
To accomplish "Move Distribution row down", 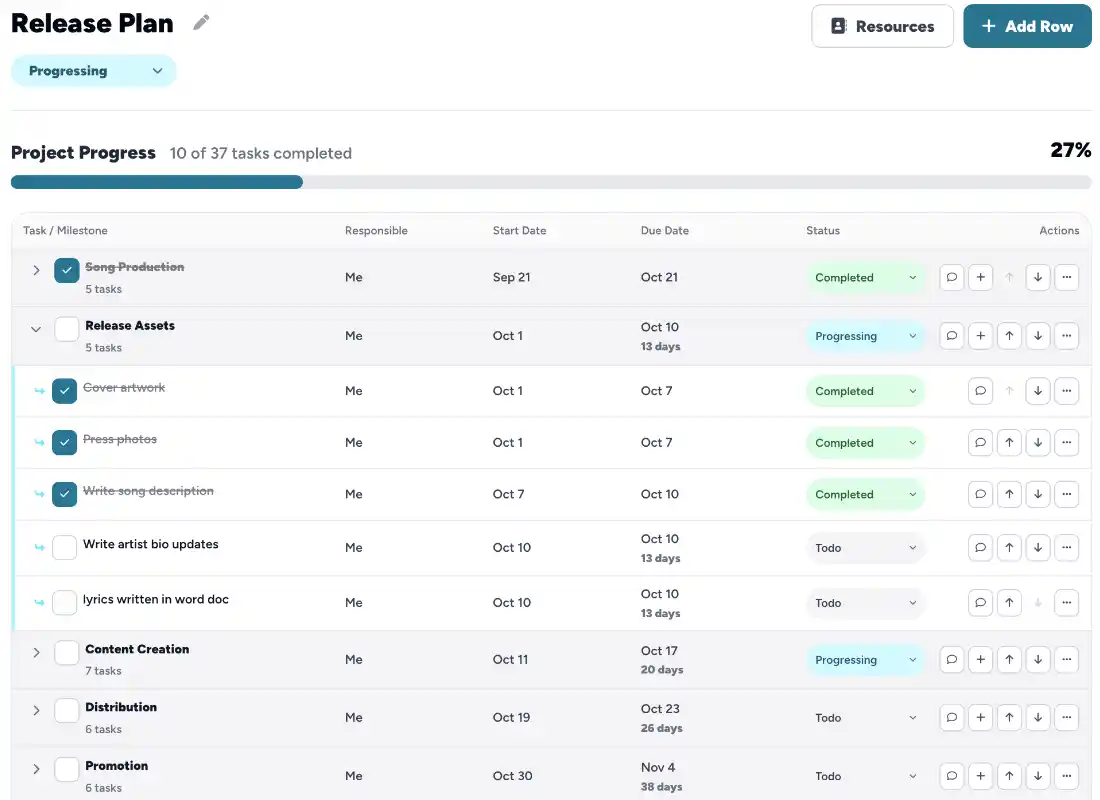I will tap(1038, 717).
